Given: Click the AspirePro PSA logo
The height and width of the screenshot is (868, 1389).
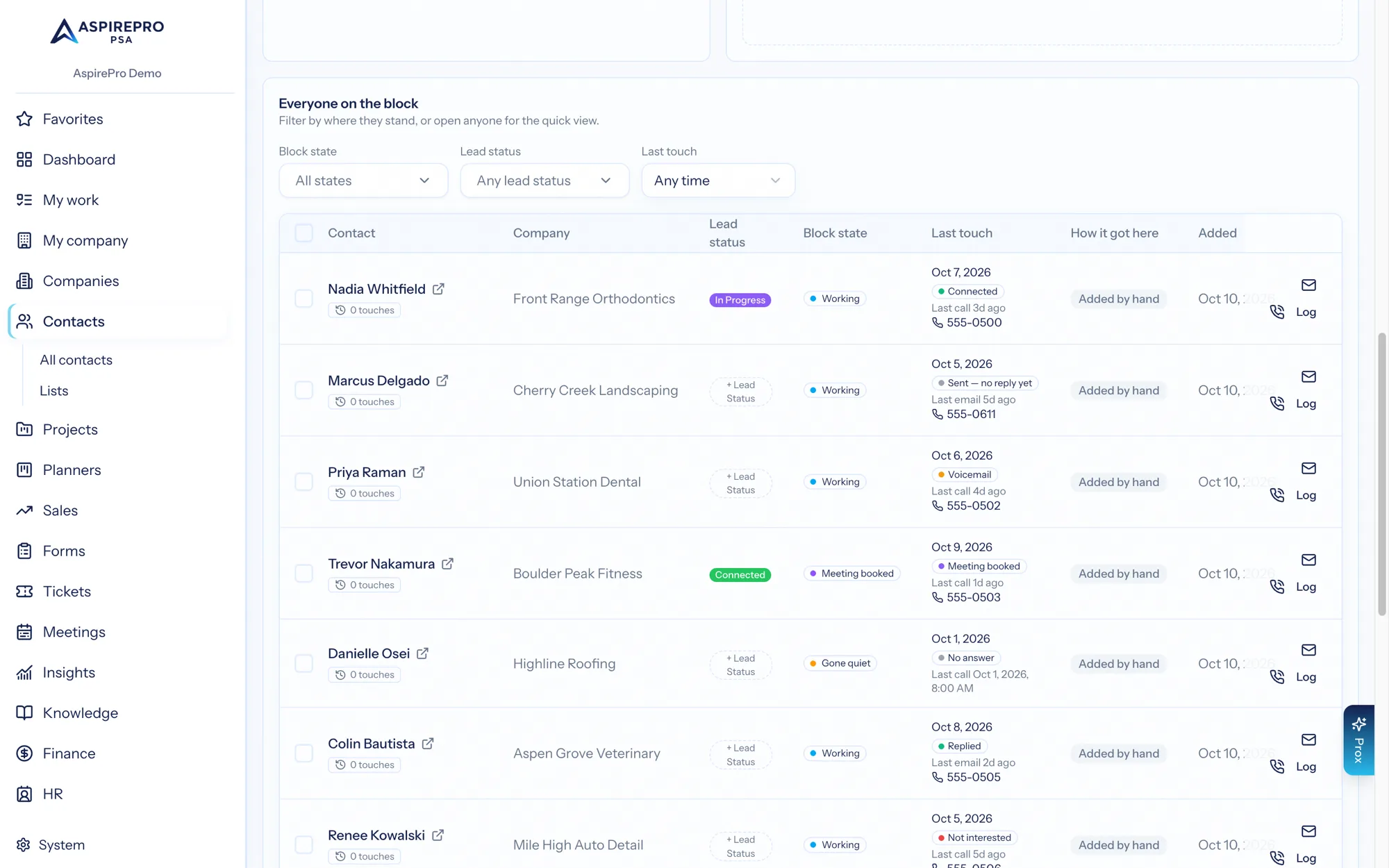Looking at the screenshot, I should coord(108,31).
